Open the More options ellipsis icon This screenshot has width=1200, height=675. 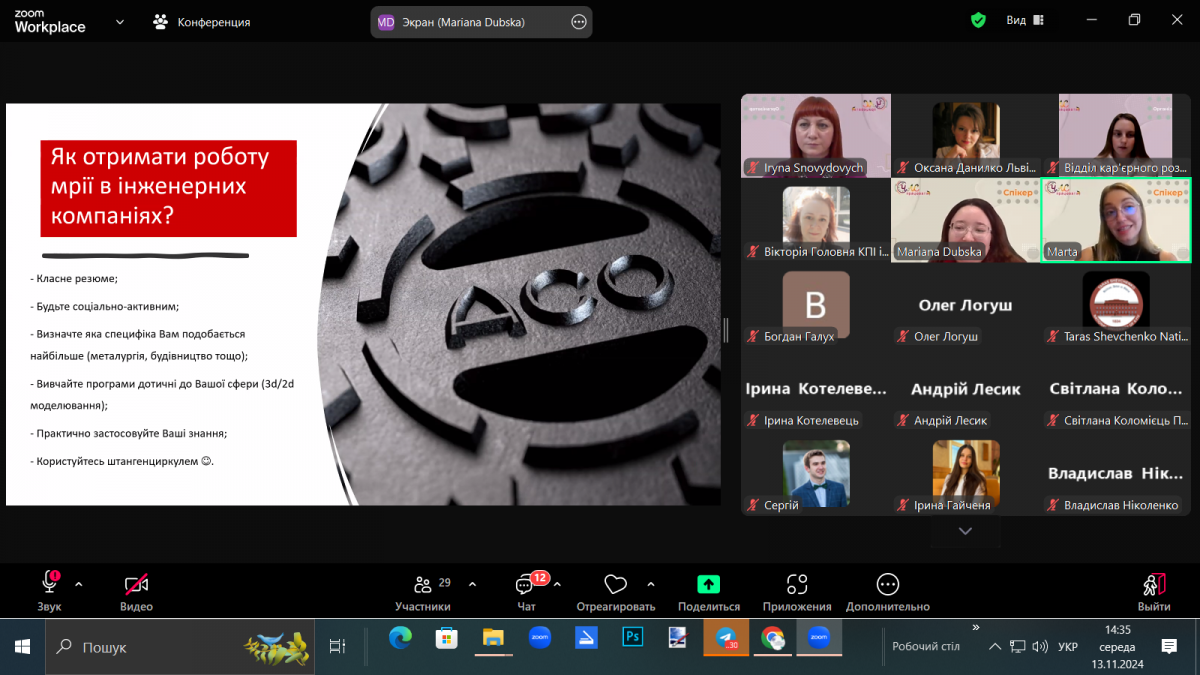pyautogui.click(x=887, y=585)
